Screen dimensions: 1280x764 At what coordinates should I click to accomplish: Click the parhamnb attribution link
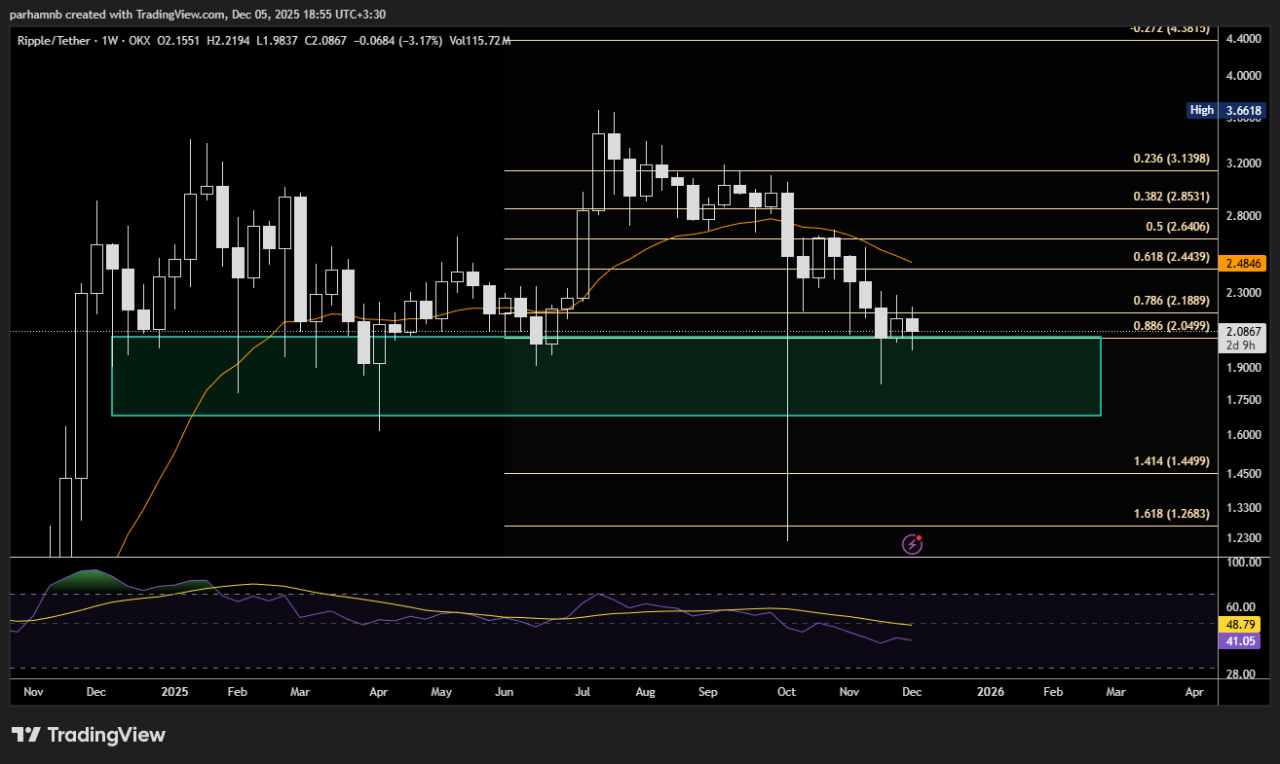35,14
